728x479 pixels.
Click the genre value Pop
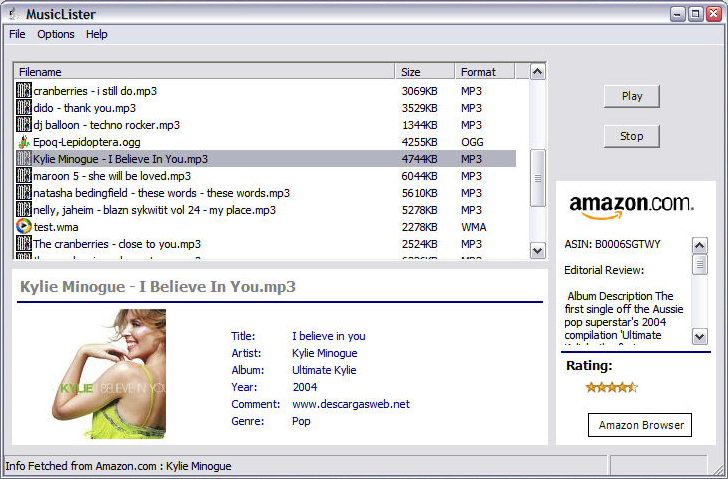[301, 421]
